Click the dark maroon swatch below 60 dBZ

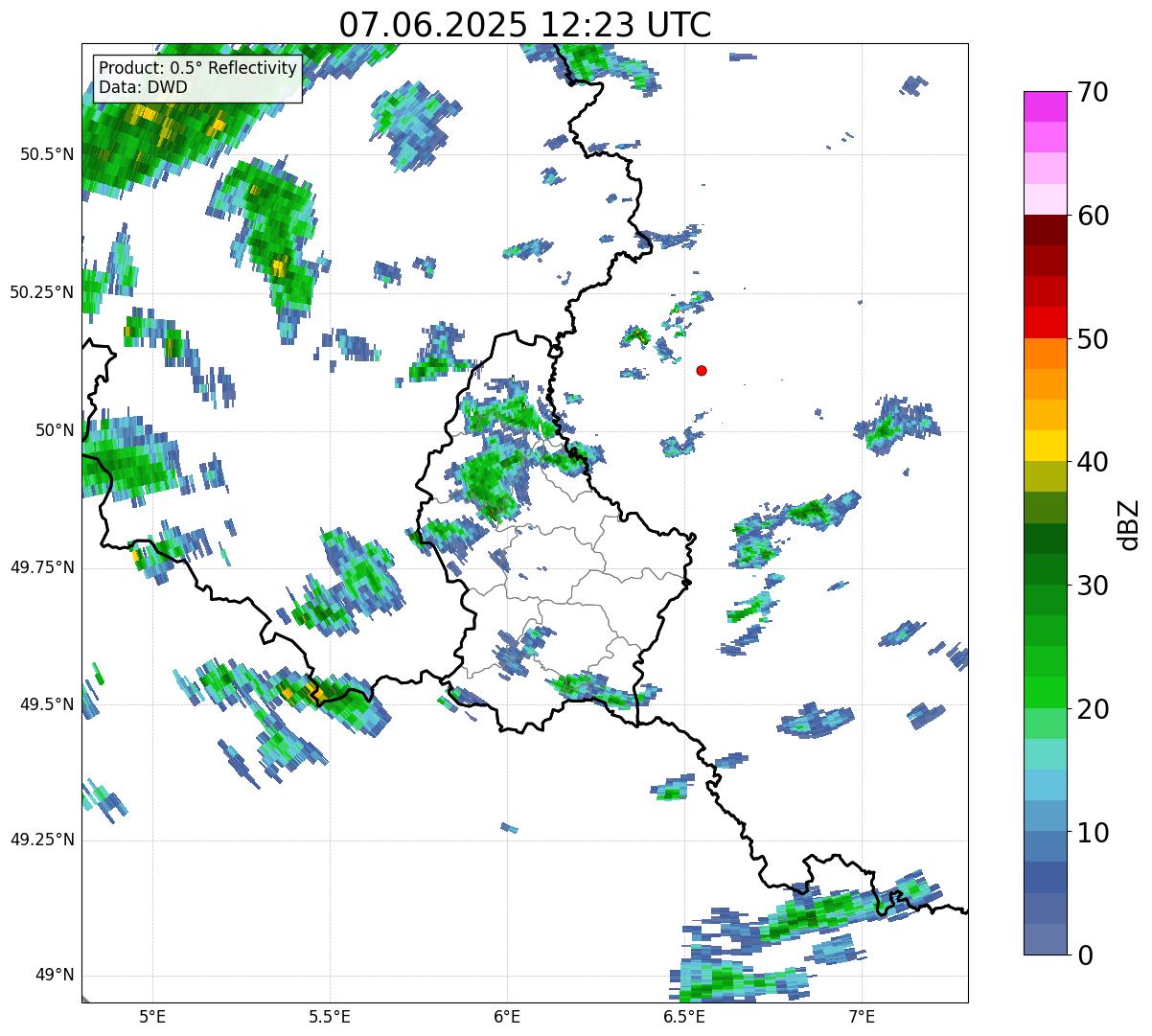click(x=1045, y=230)
